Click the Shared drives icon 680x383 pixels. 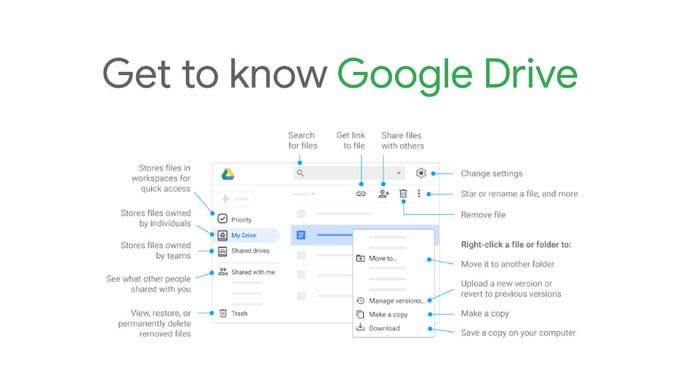(x=222, y=251)
